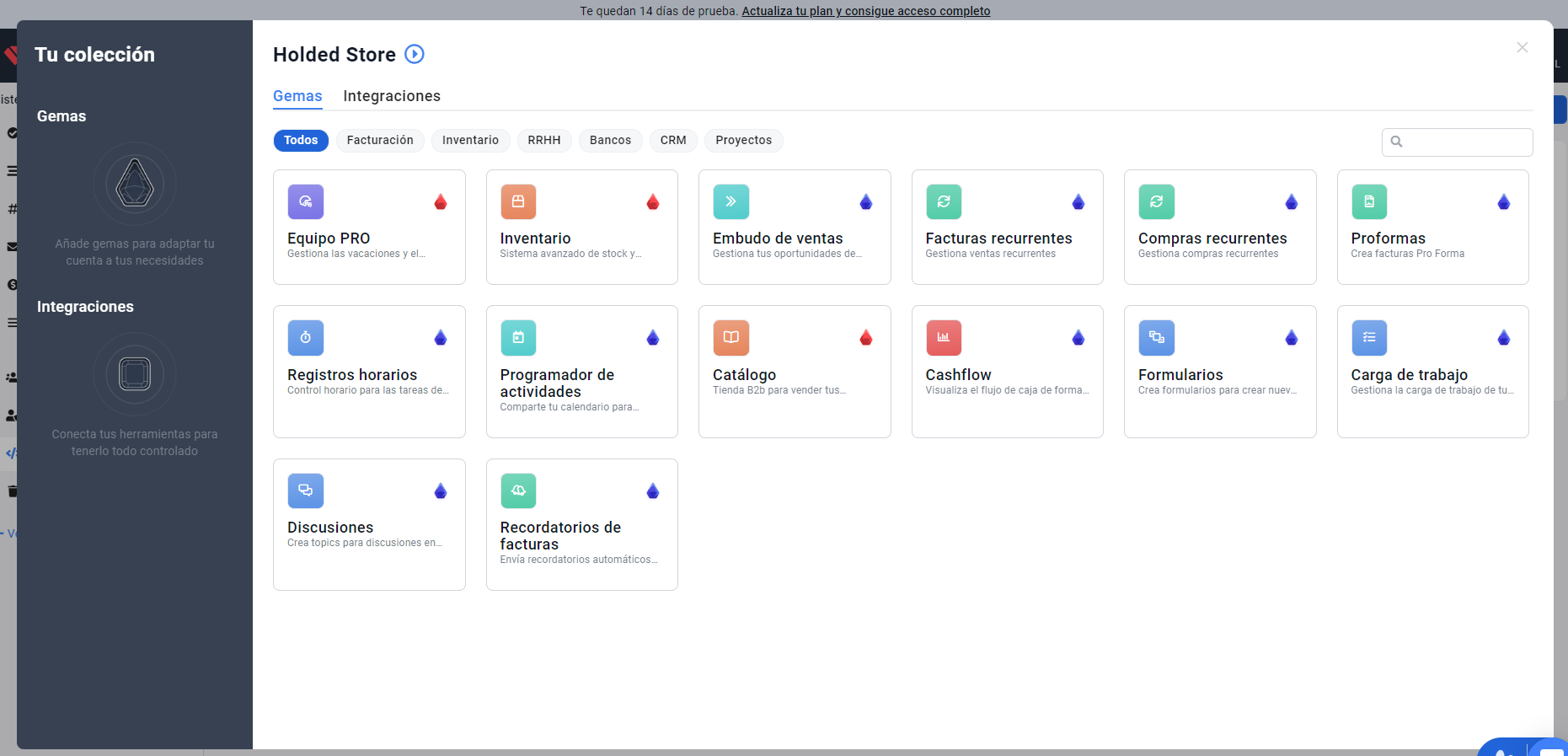
Task: Filter gems by Bancos
Action: 610,140
